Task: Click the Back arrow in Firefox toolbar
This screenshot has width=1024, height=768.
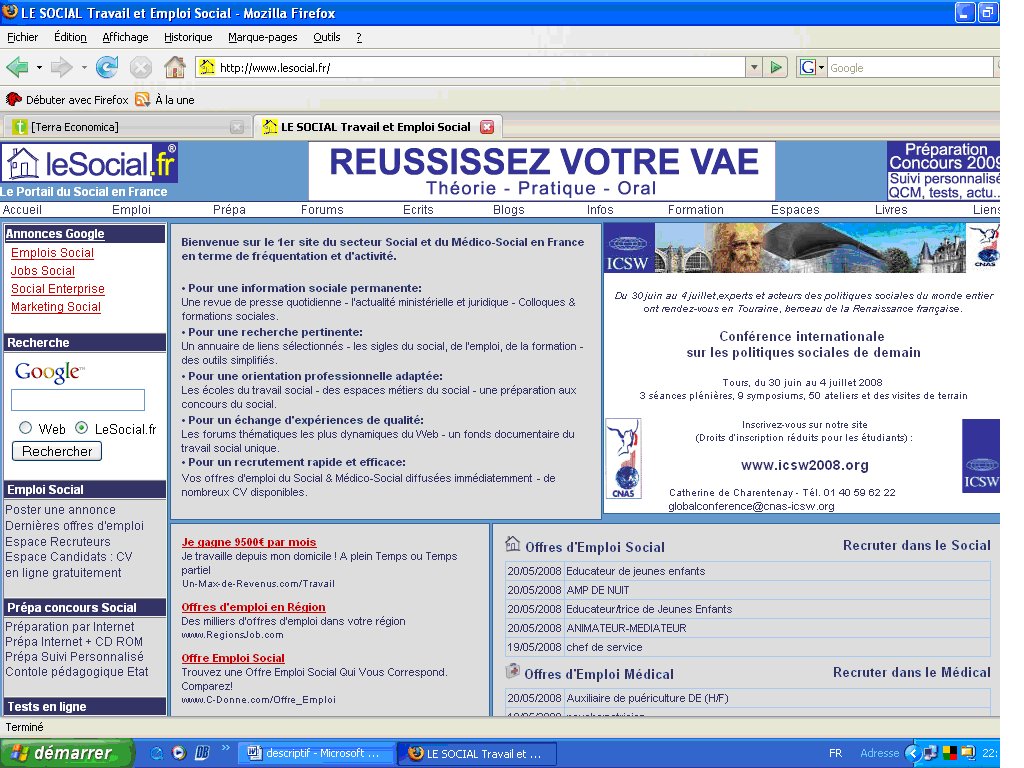Action: (18, 67)
